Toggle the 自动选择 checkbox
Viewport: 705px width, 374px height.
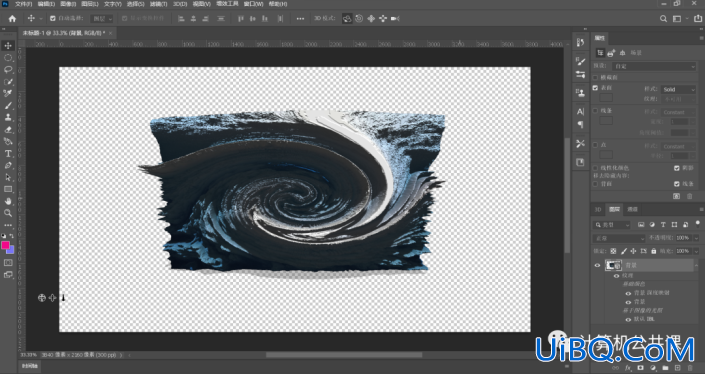click(53, 18)
